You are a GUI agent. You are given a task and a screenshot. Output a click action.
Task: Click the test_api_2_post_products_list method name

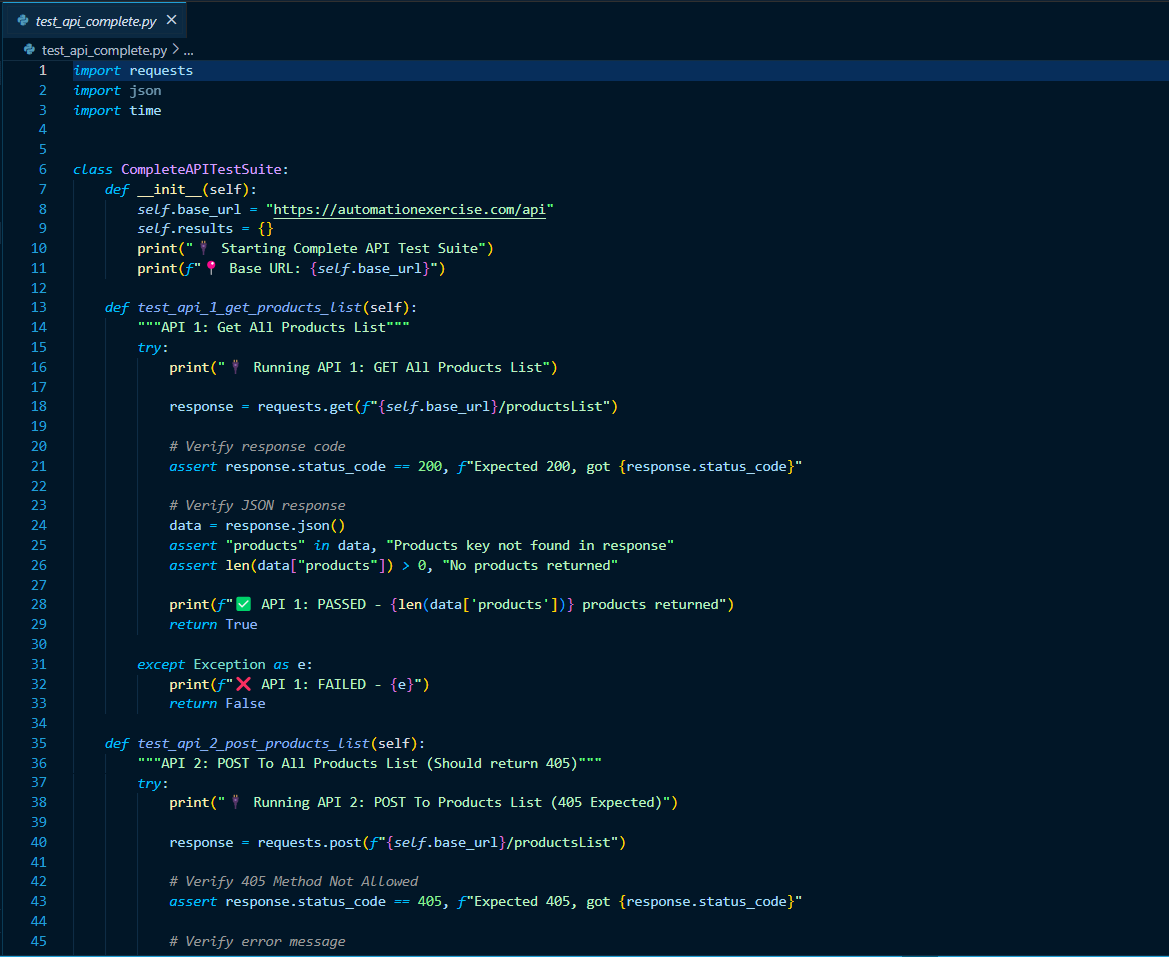pos(253,743)
